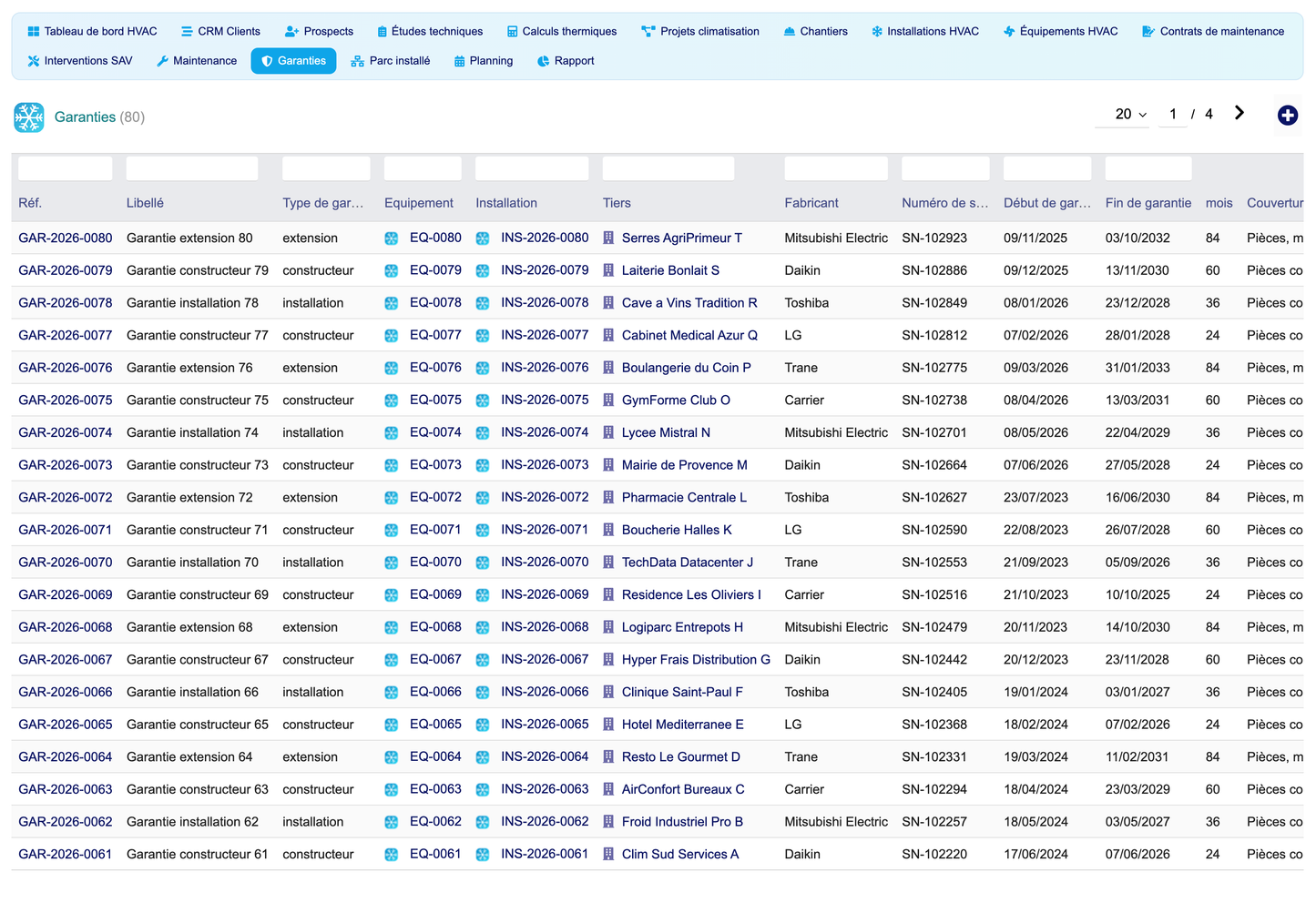Open the INS-2026-0066 installation link

[x=545, y=692]
